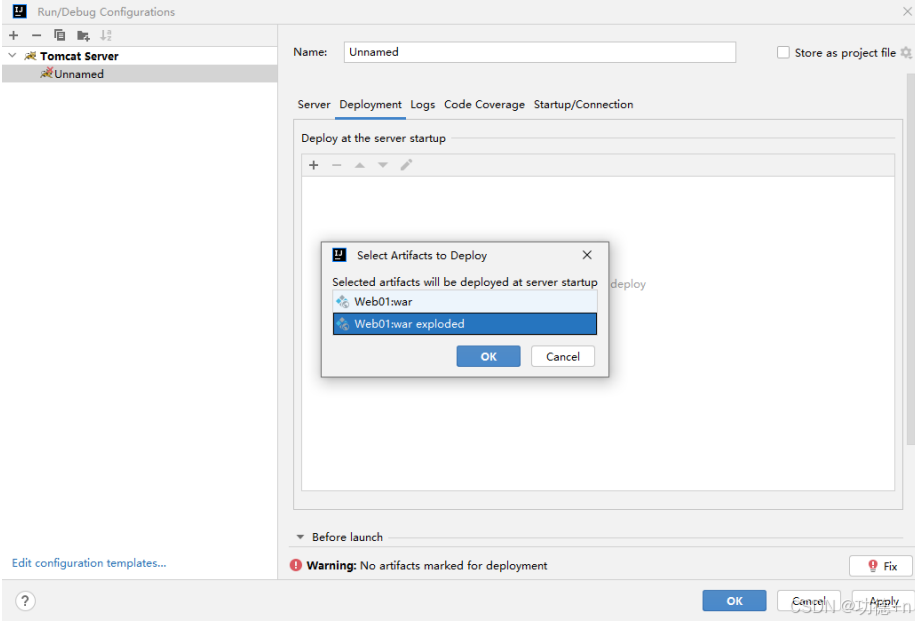
Task: Close the Select Artifacts to Deploy dialog
Action: click(587, 255)
